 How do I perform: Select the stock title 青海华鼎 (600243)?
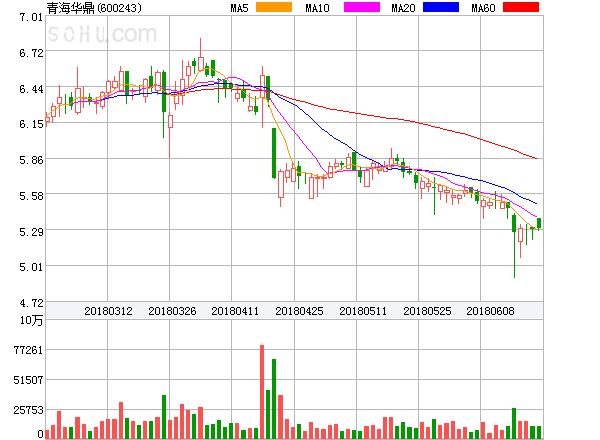[94, 8]
